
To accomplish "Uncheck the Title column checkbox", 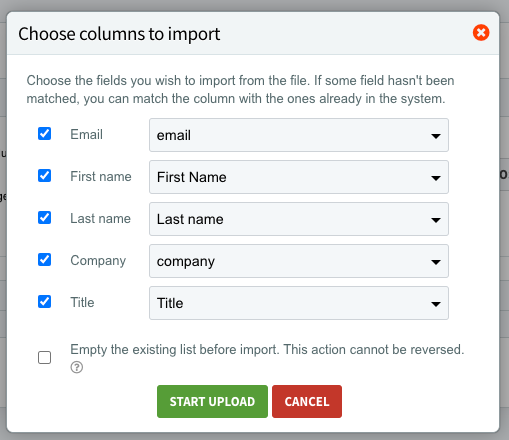I will (x=44, y=302).
